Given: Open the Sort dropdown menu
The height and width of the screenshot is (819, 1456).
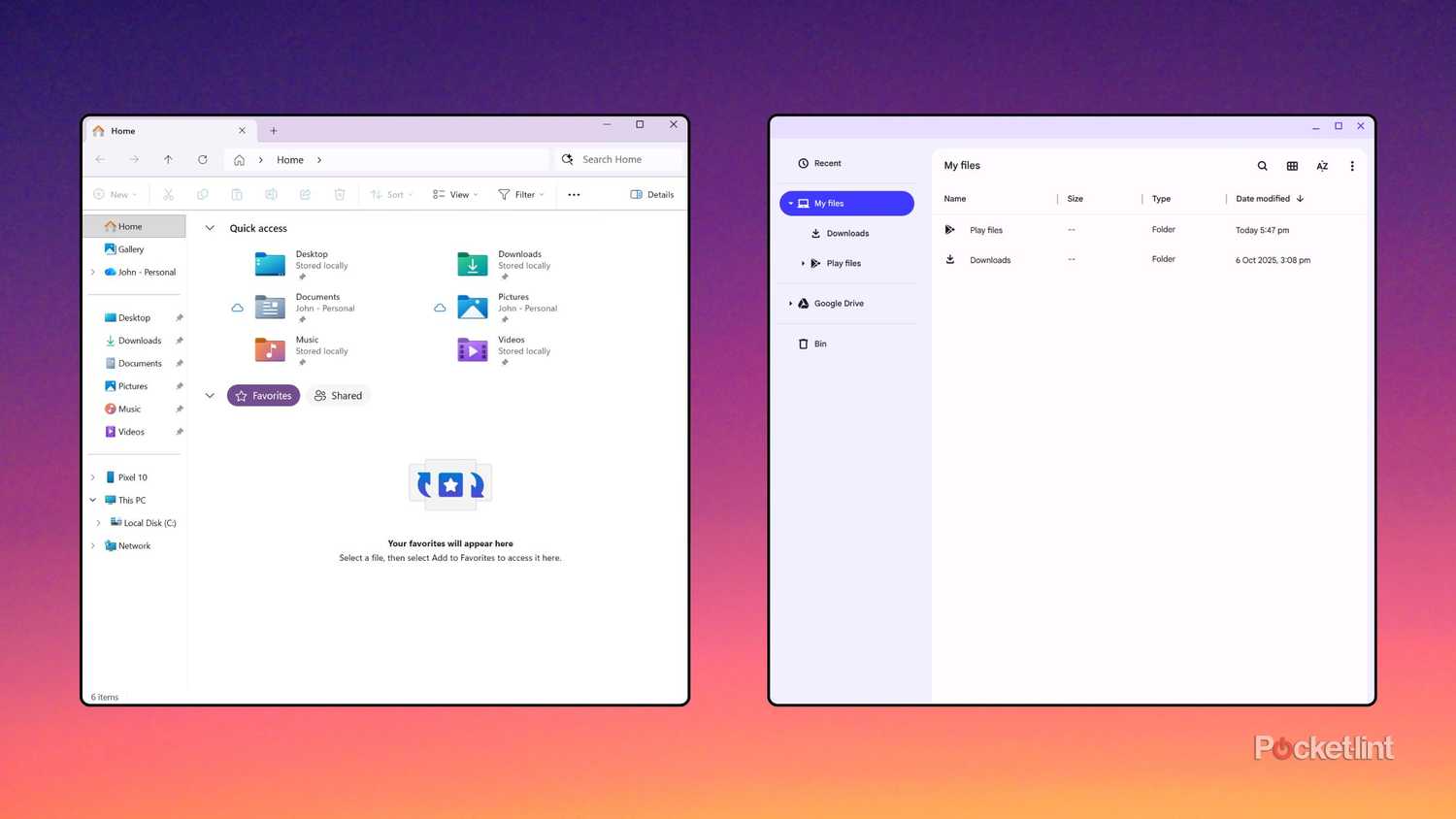Looking at the screenshot, I should (x=391, y=194).
